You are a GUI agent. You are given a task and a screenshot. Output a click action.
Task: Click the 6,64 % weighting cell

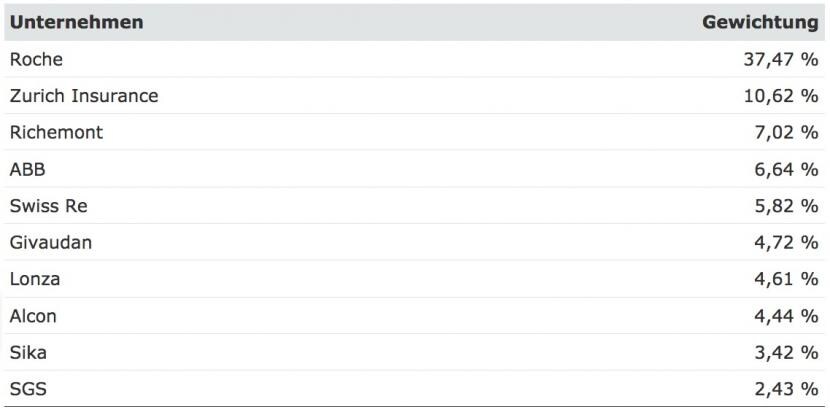pos(786,169)
